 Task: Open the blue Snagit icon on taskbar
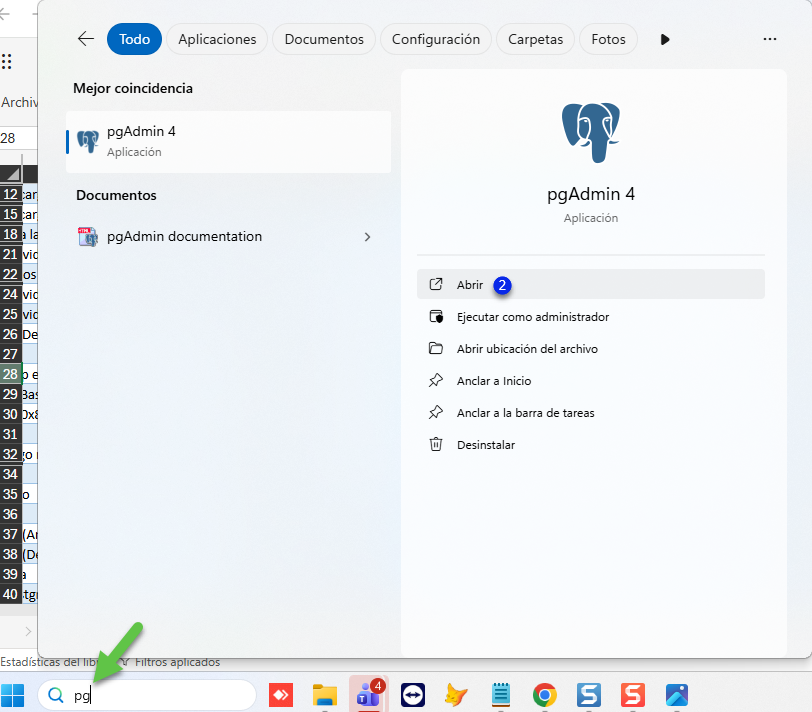589,695
